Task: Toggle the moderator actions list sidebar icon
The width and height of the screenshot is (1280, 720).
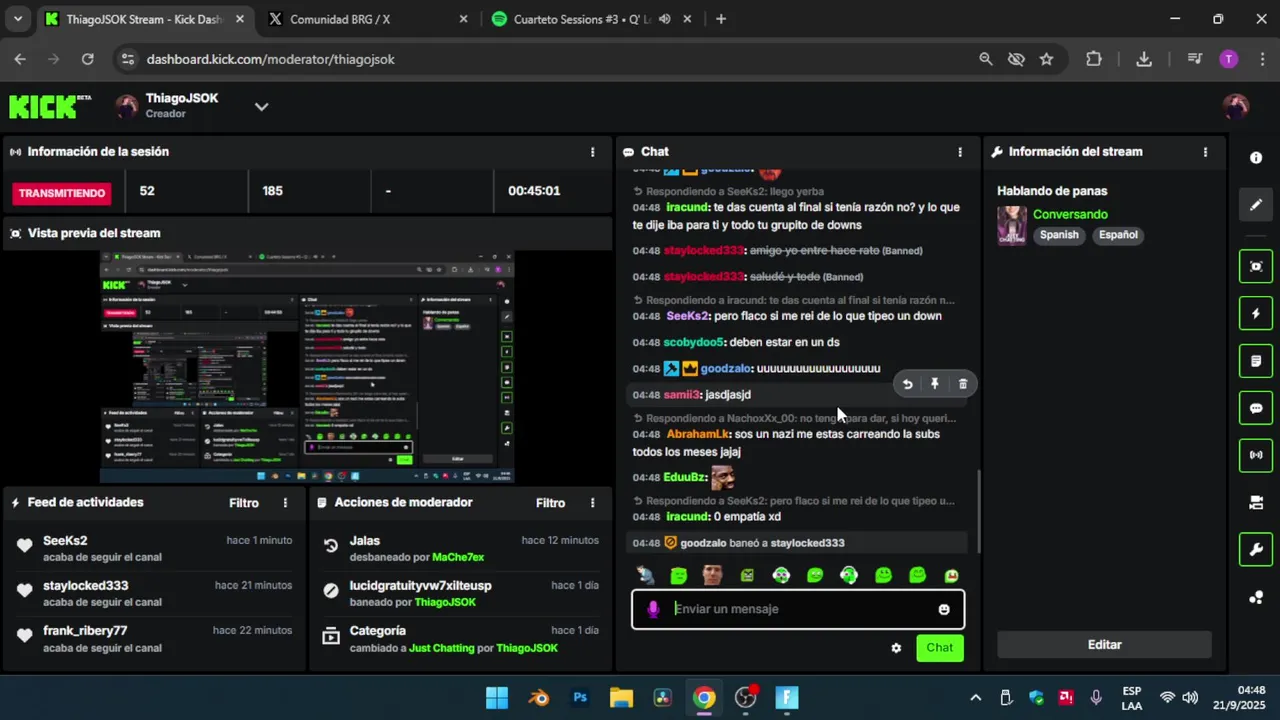Action: click(x=1256, y=361)
